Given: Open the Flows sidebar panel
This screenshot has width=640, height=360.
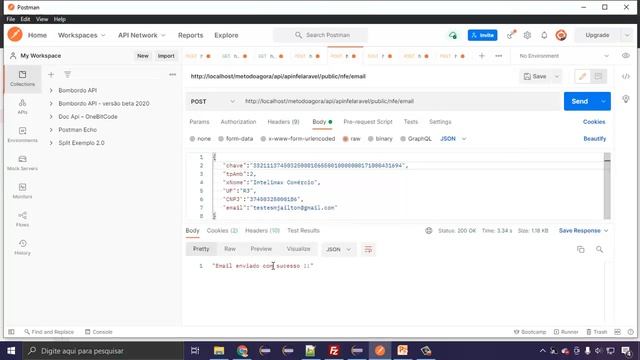Looking at the screenshot, I should click(x=22, y=219).
